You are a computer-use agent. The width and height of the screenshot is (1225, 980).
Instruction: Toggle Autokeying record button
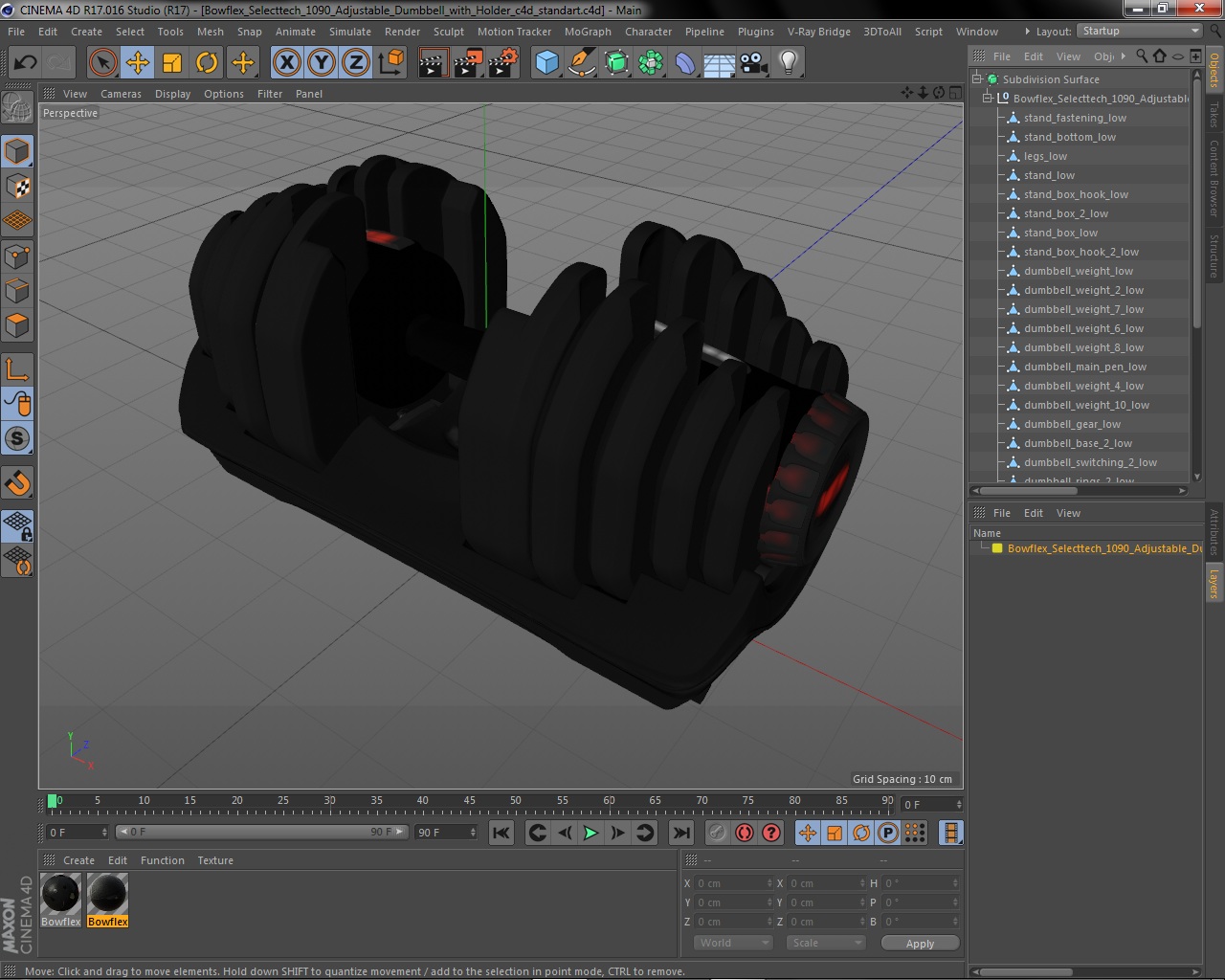pos(744,833)
